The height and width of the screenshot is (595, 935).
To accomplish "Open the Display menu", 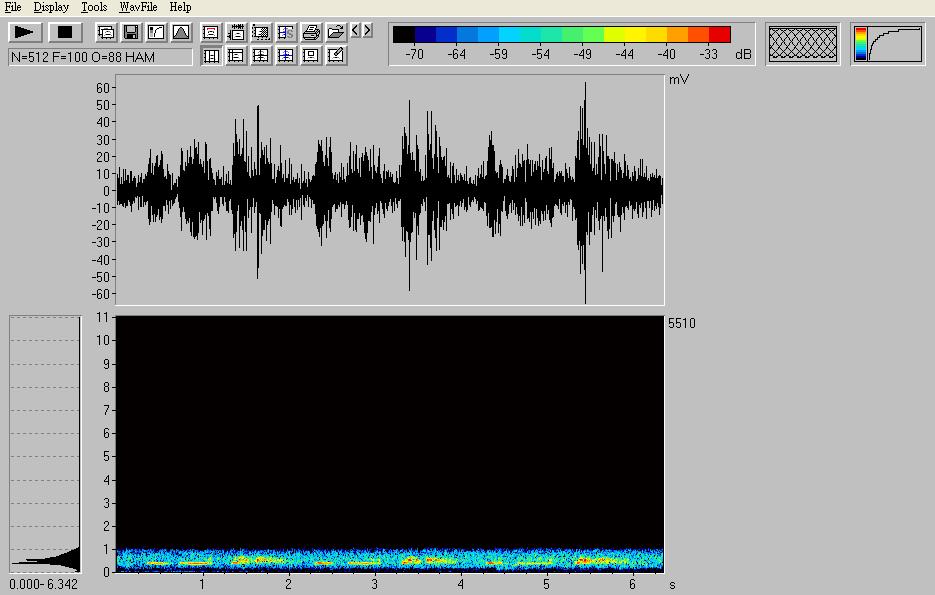I will [51, 7].
